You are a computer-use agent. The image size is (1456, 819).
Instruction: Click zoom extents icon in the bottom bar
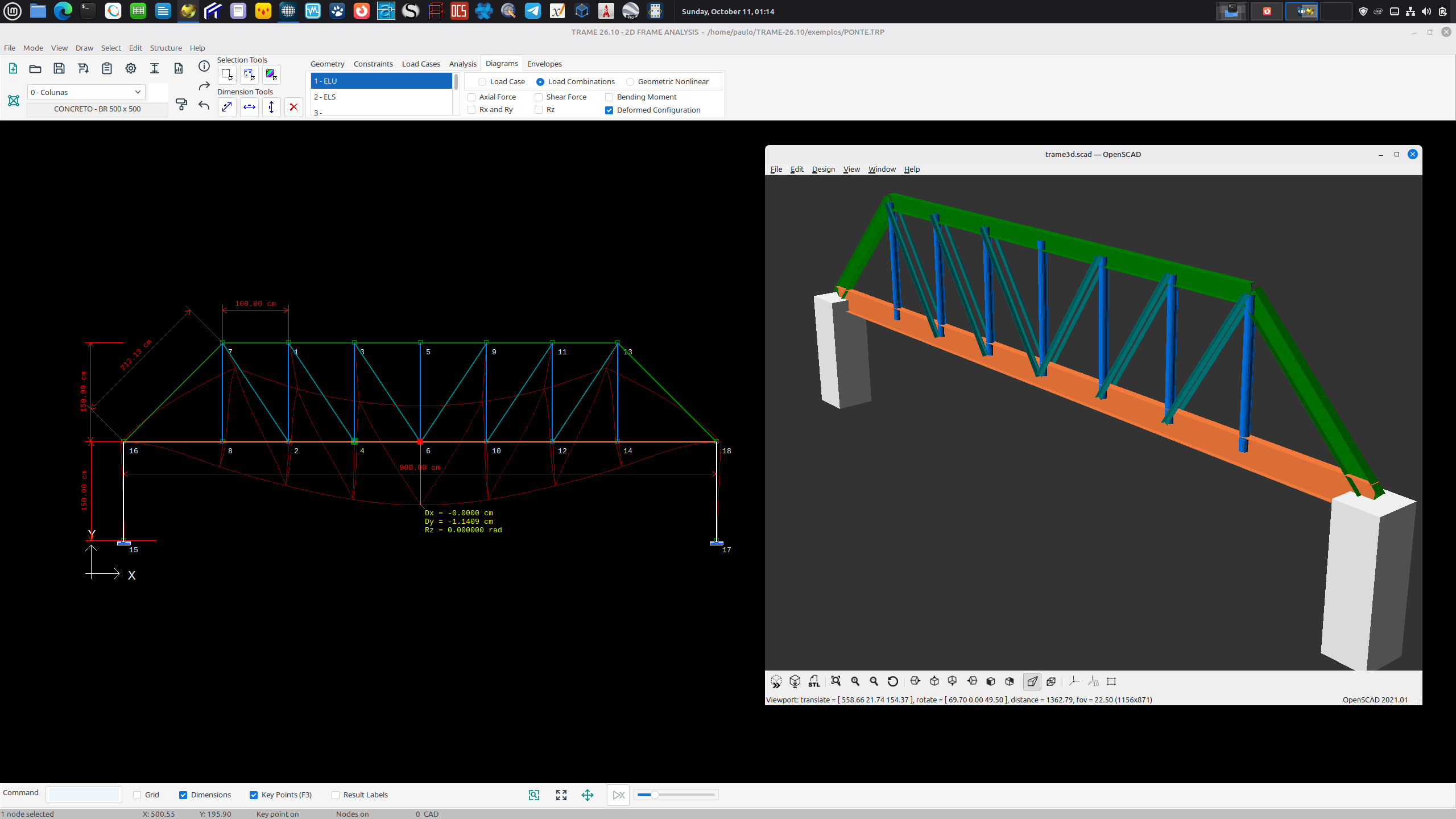[561, 795]
